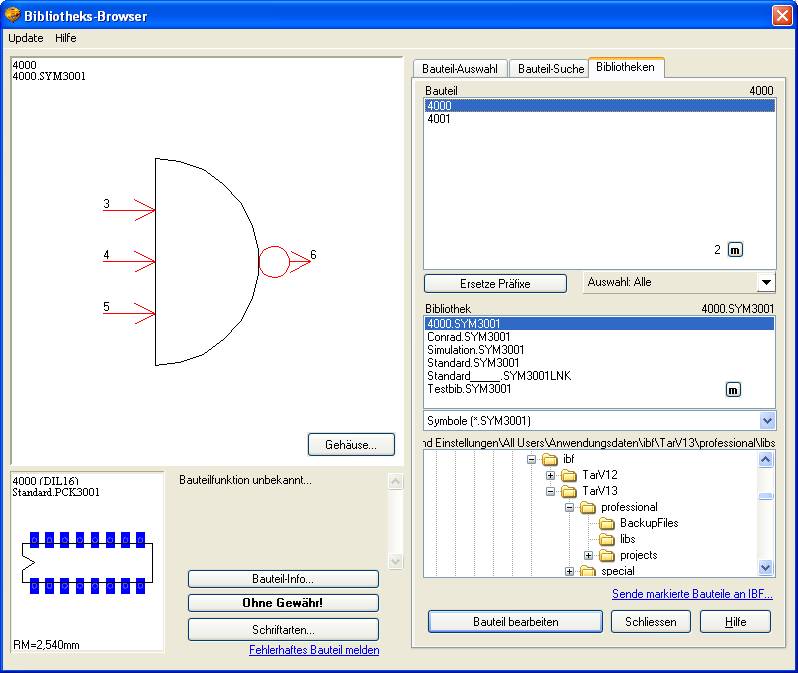Image resolution: width=798 pixels, height=673 pixels.
Task: Collapse the TarV13 tree node
Action: 550,491
